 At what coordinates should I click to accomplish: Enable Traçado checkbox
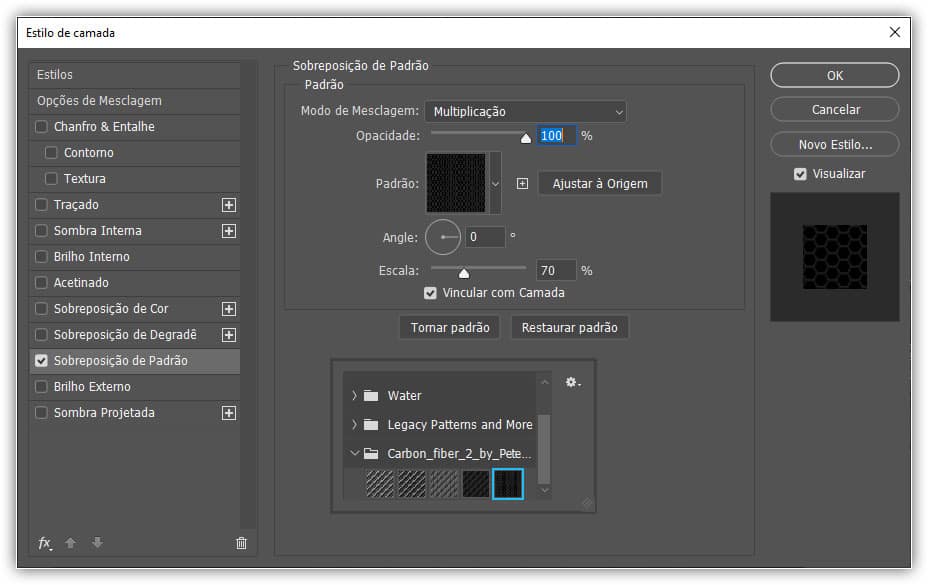(x=41, y=205)
